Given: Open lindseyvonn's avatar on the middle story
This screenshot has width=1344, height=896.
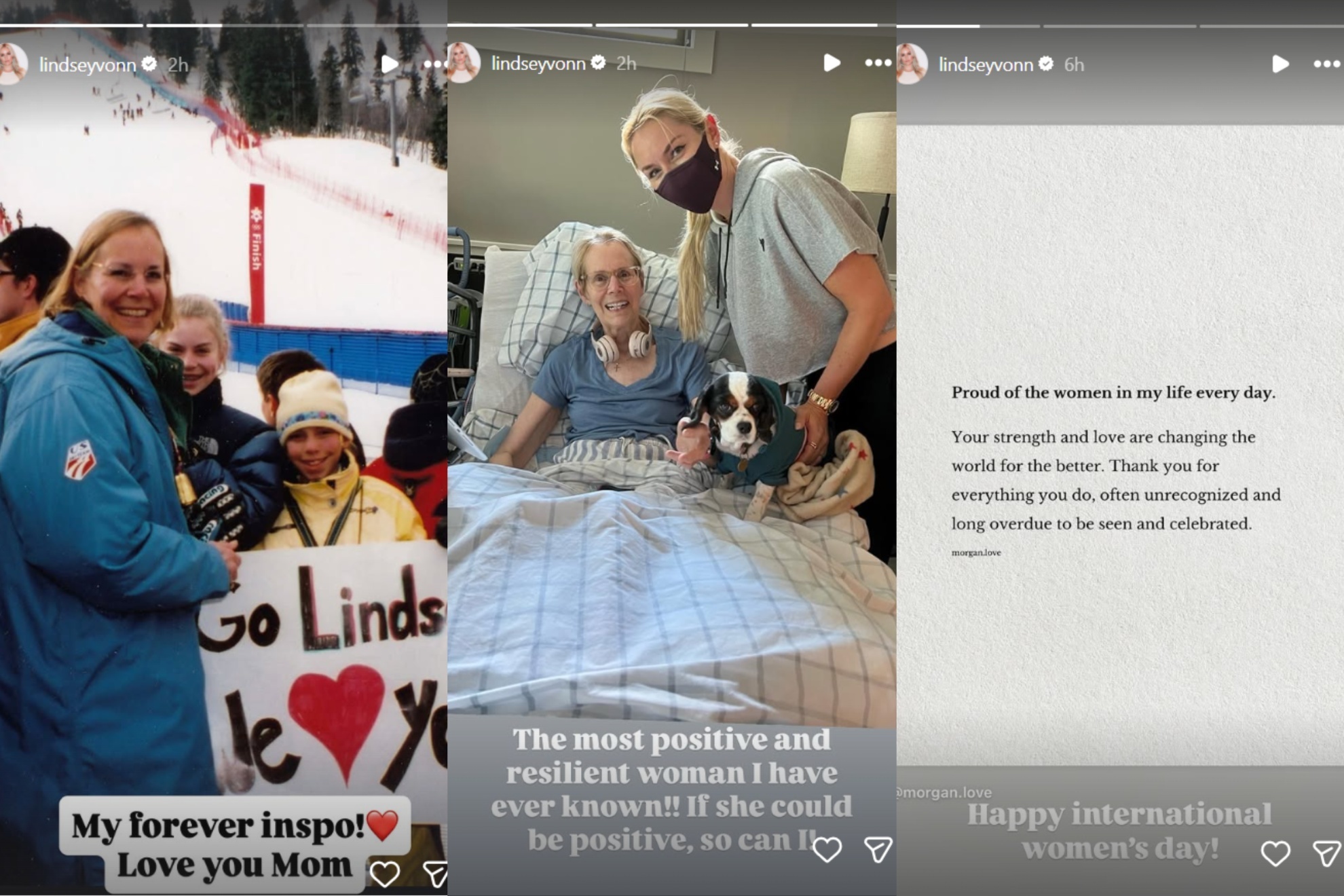Looking at the screenshot, I should tap(464, 63).
